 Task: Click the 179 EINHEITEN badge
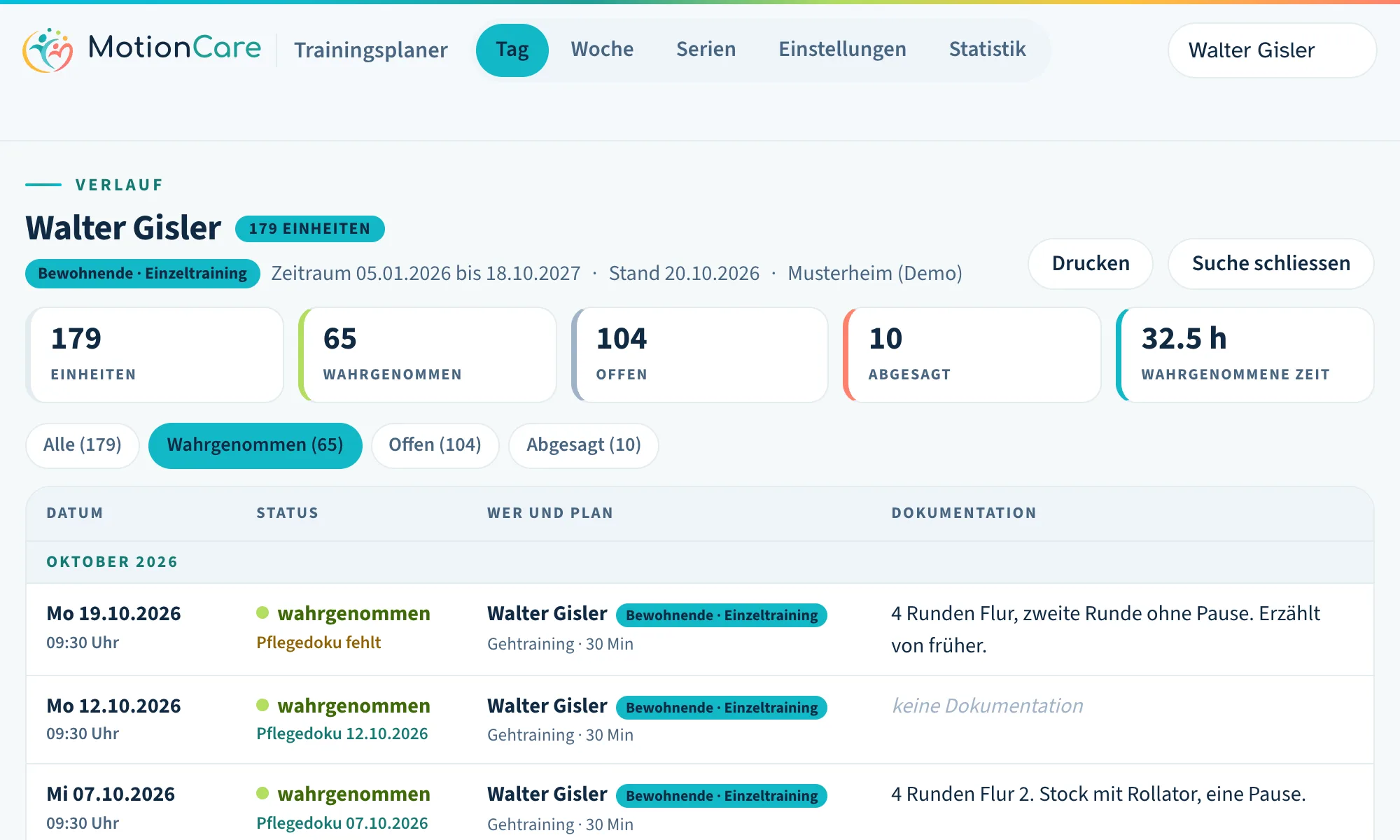(x=309, y=229)
